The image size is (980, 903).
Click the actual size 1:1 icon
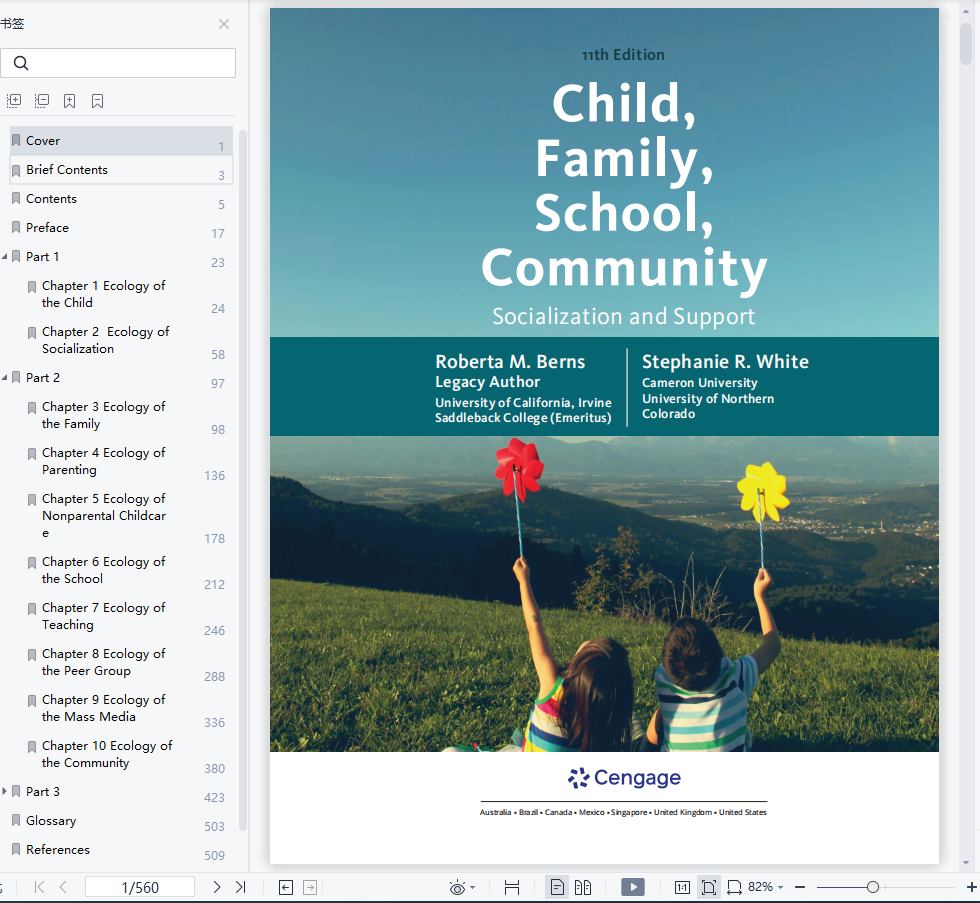(682, 887)
